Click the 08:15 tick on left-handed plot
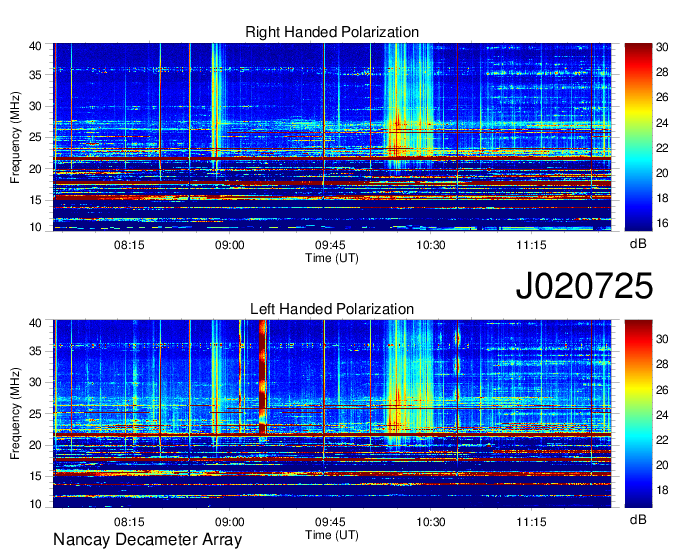The width and height of the screenshot is (680, 552). tap(129, 522)
